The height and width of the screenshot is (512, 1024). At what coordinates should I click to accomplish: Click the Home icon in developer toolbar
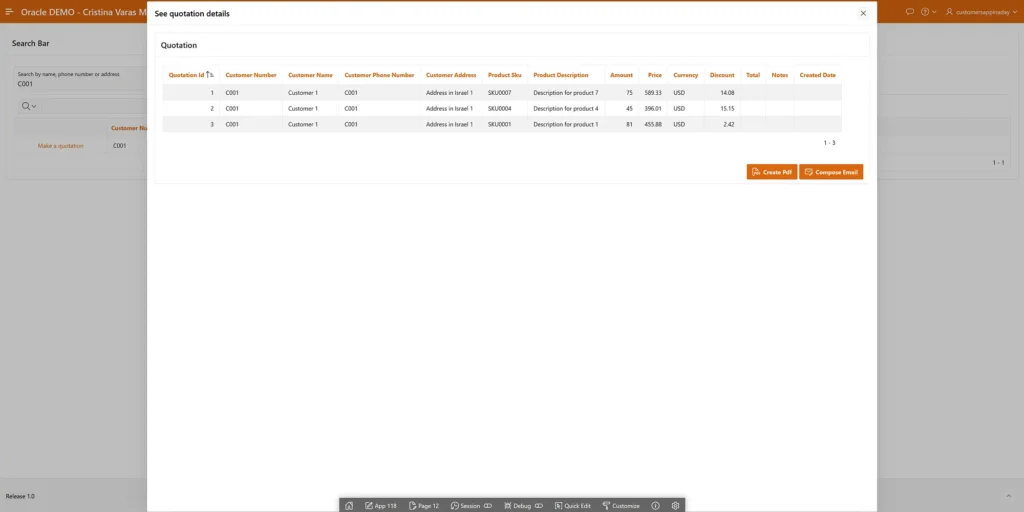(x=349, y=506)
